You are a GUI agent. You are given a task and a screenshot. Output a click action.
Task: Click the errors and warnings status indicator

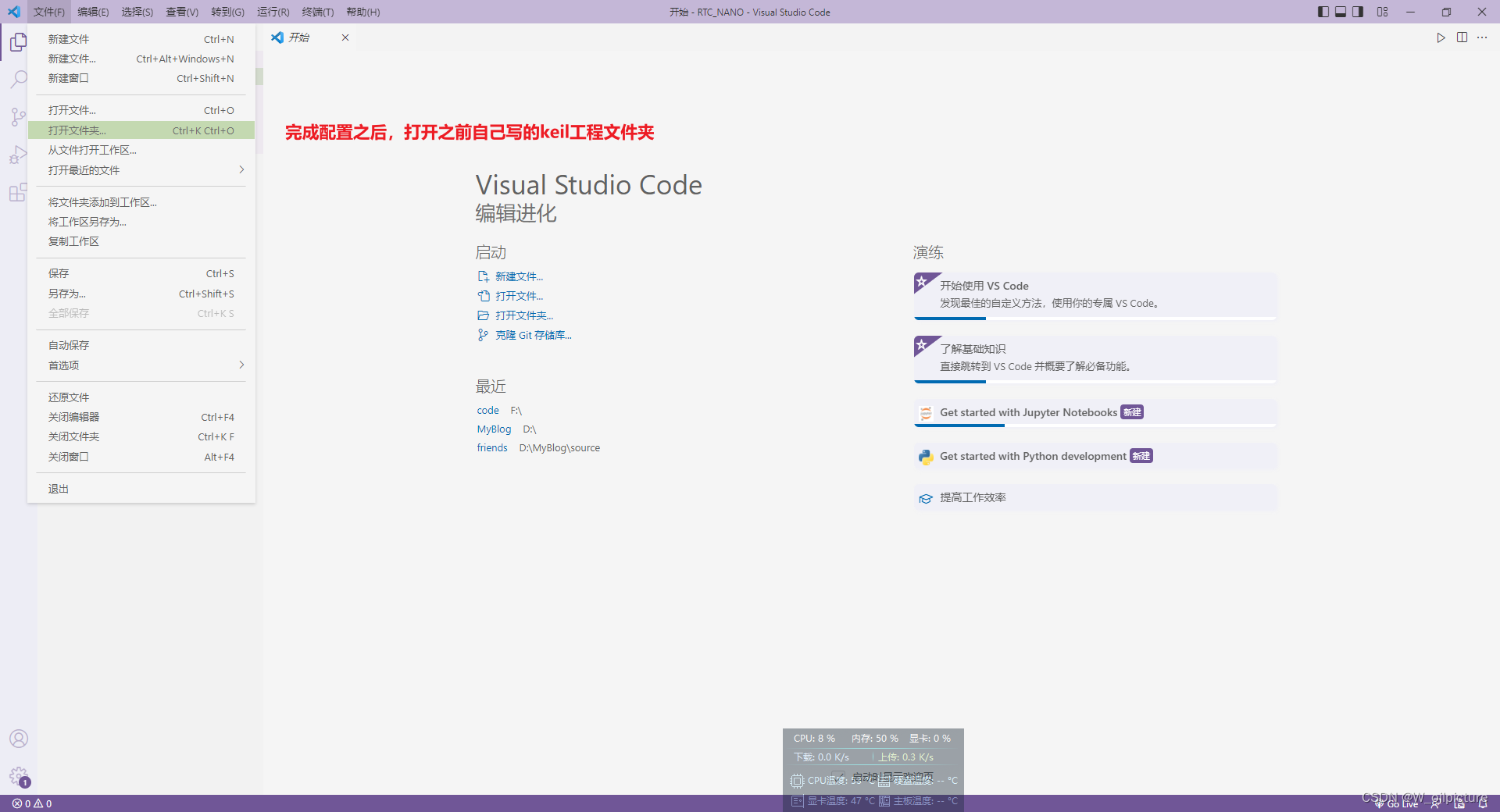32,803
